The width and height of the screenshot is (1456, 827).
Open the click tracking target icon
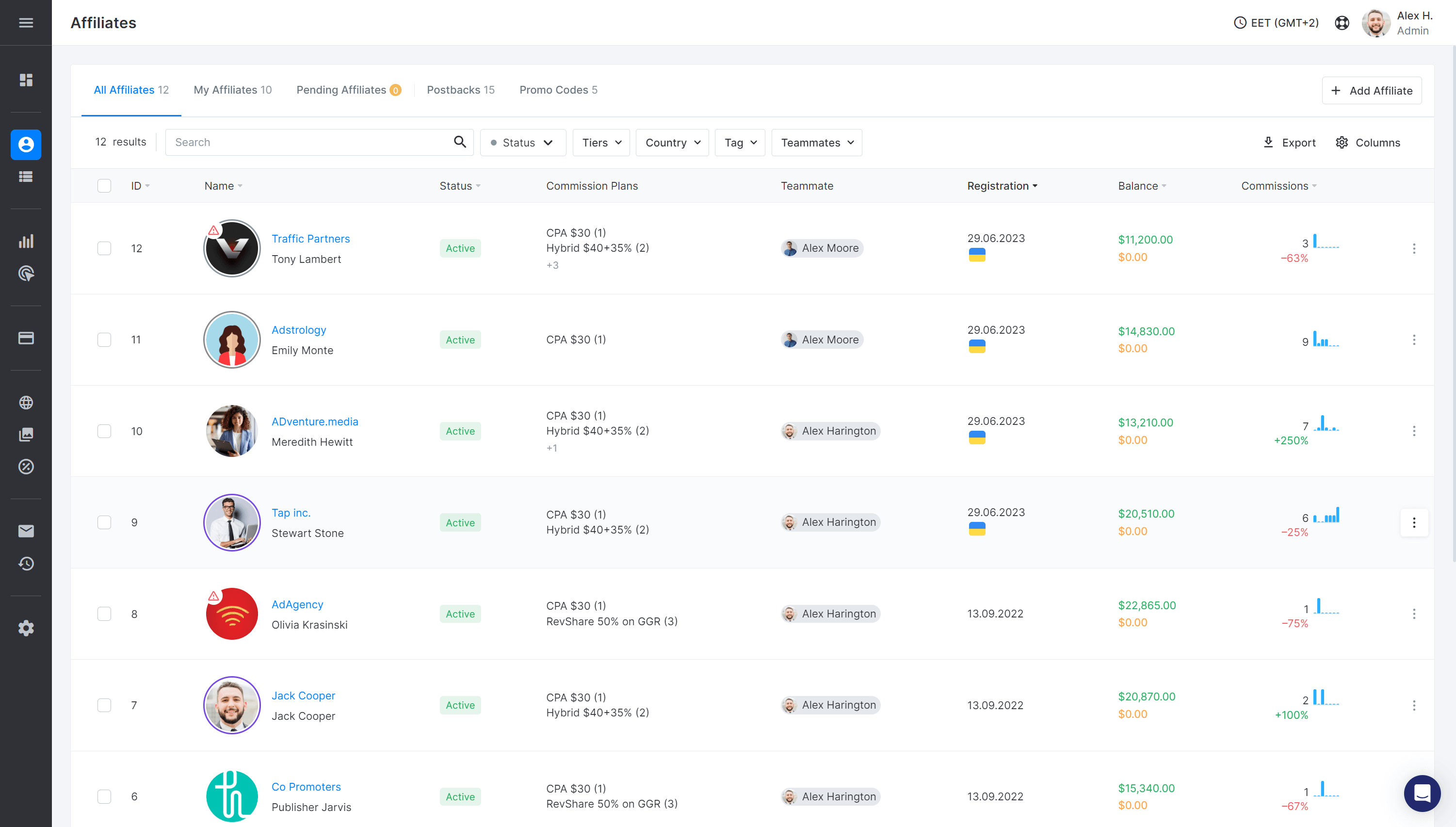coord(26,273)
